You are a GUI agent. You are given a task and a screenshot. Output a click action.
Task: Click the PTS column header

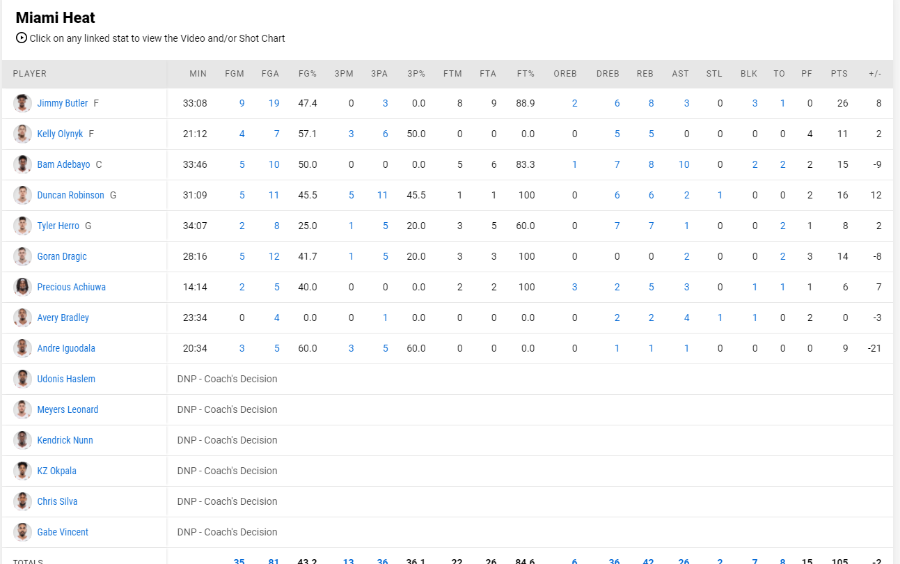(x=839, y=73)
